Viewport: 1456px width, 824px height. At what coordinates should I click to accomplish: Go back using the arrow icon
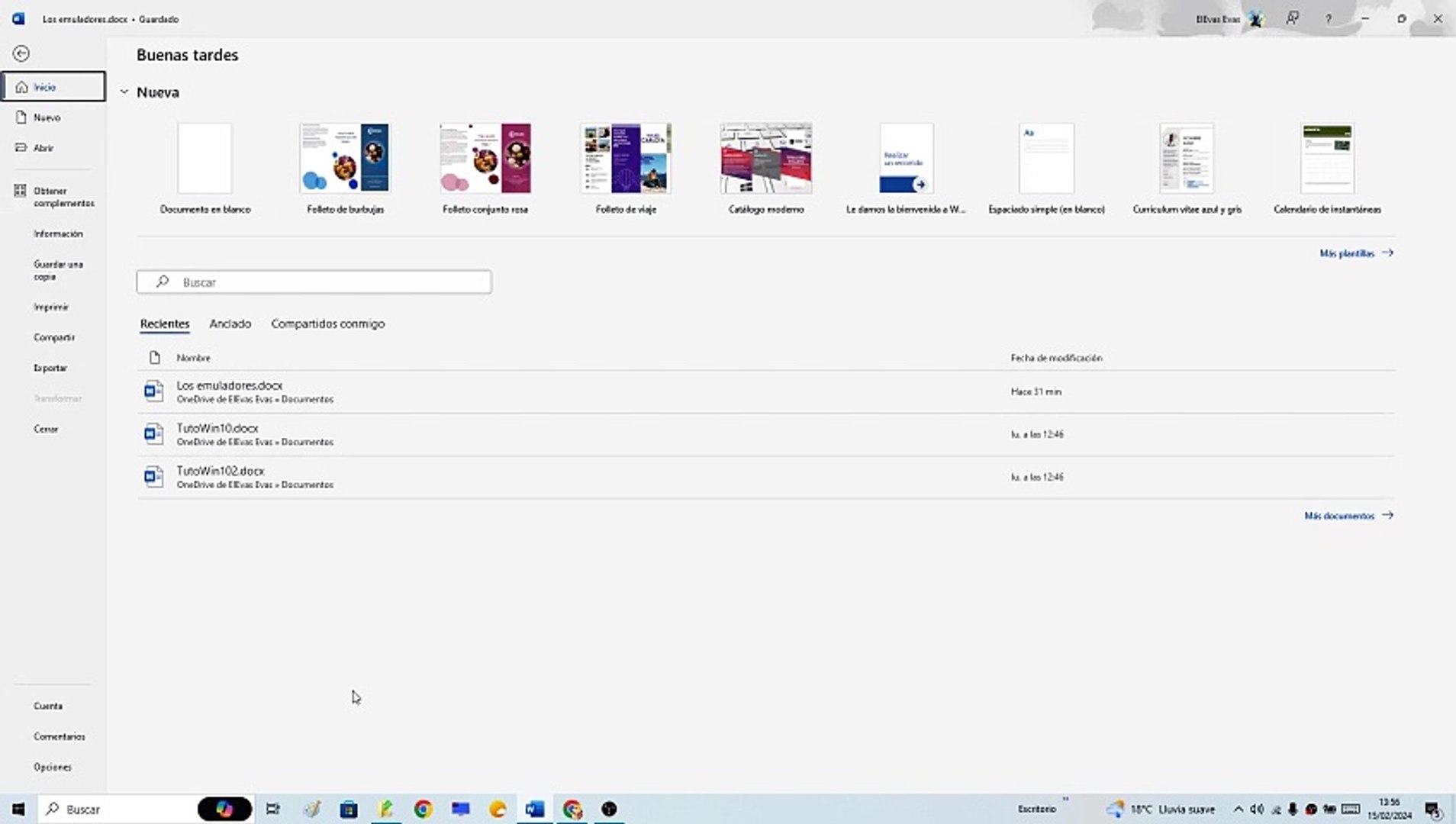tap(21, 53)
